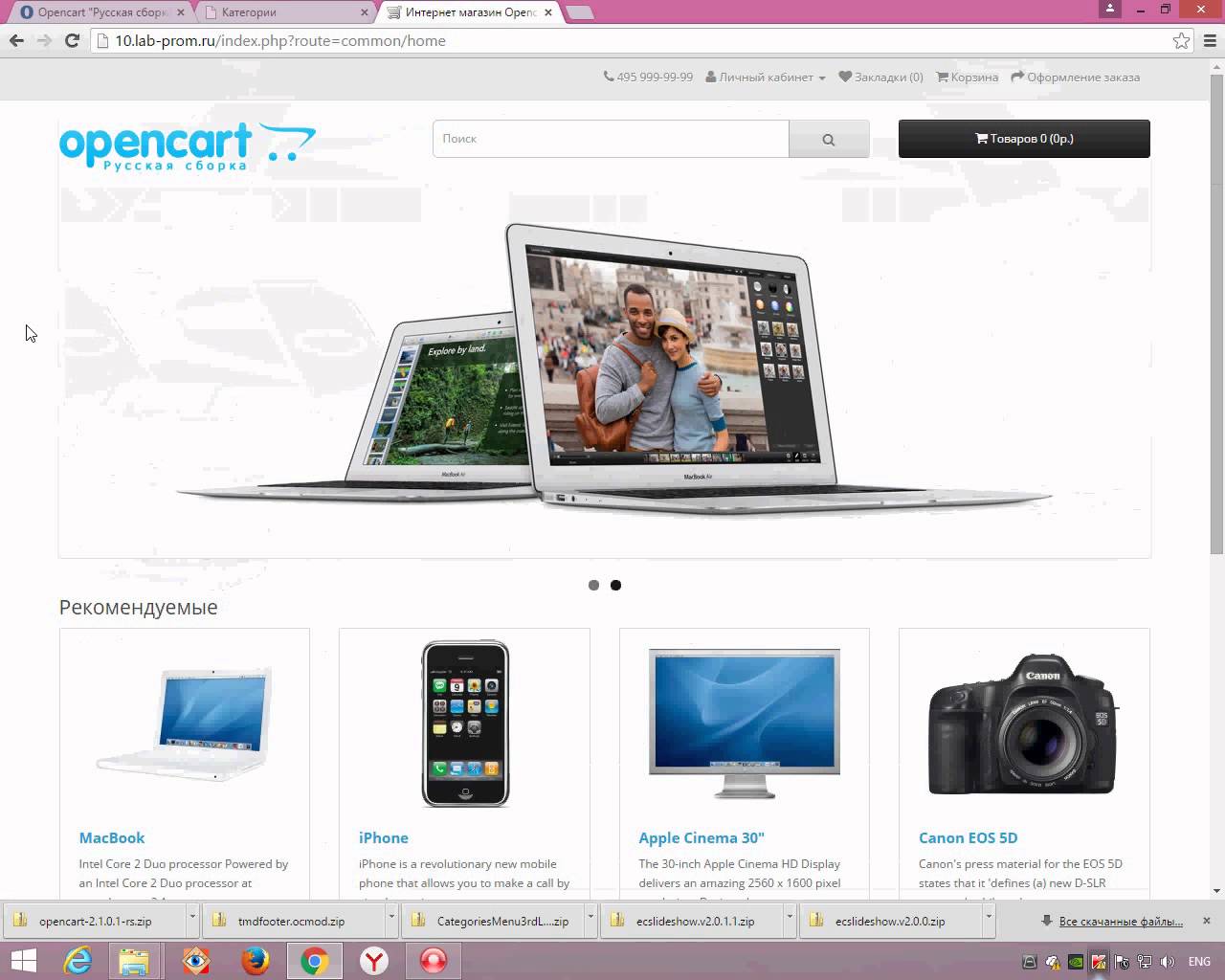This screenshot has height=980, width=1225.
Task: Click the Apple Cinema monitor image
Action: (x=745, y=723)
